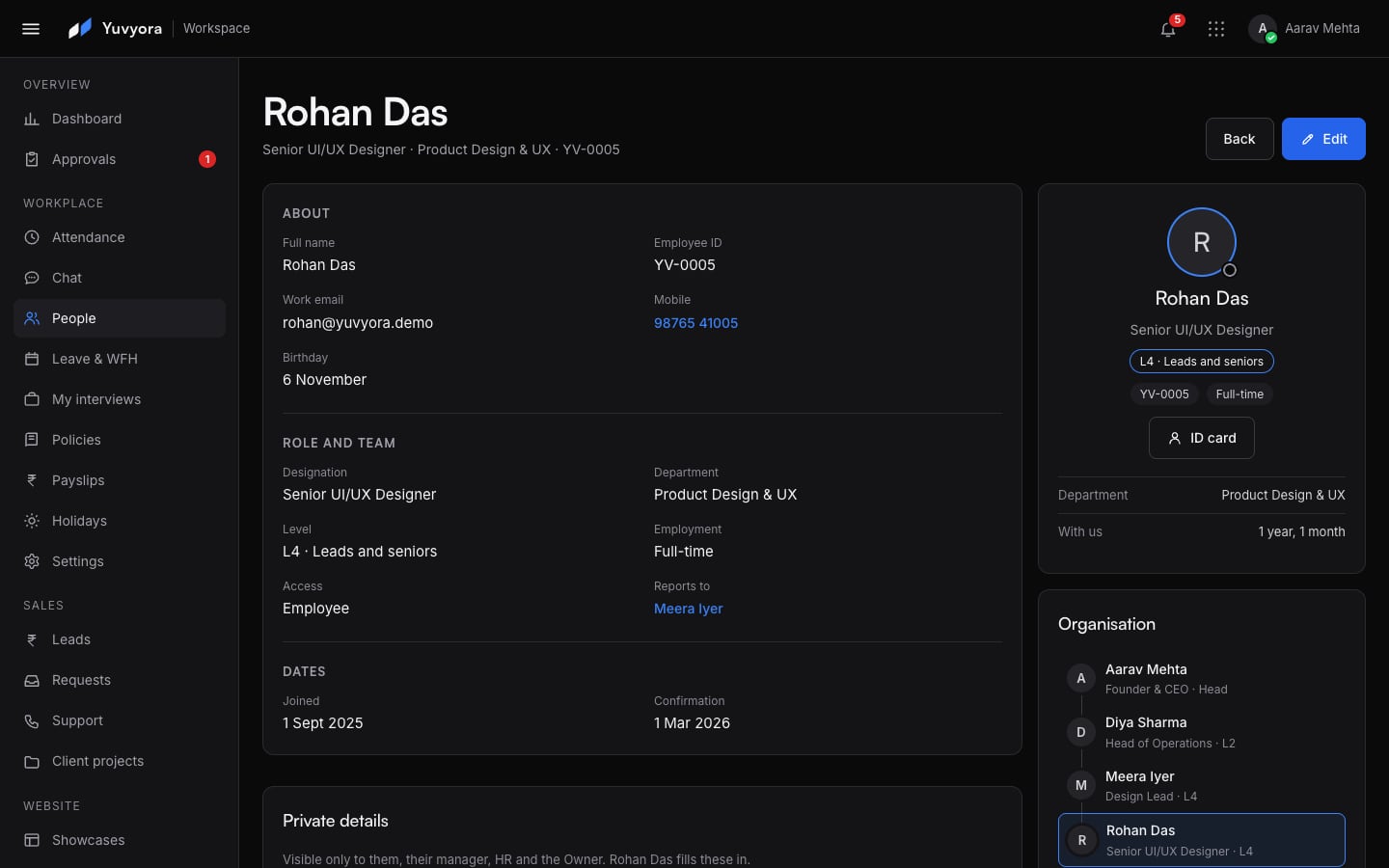Call mobile number 98765 41005
This screenshot has width=1389, height=868.
click(x=695, y=323)
